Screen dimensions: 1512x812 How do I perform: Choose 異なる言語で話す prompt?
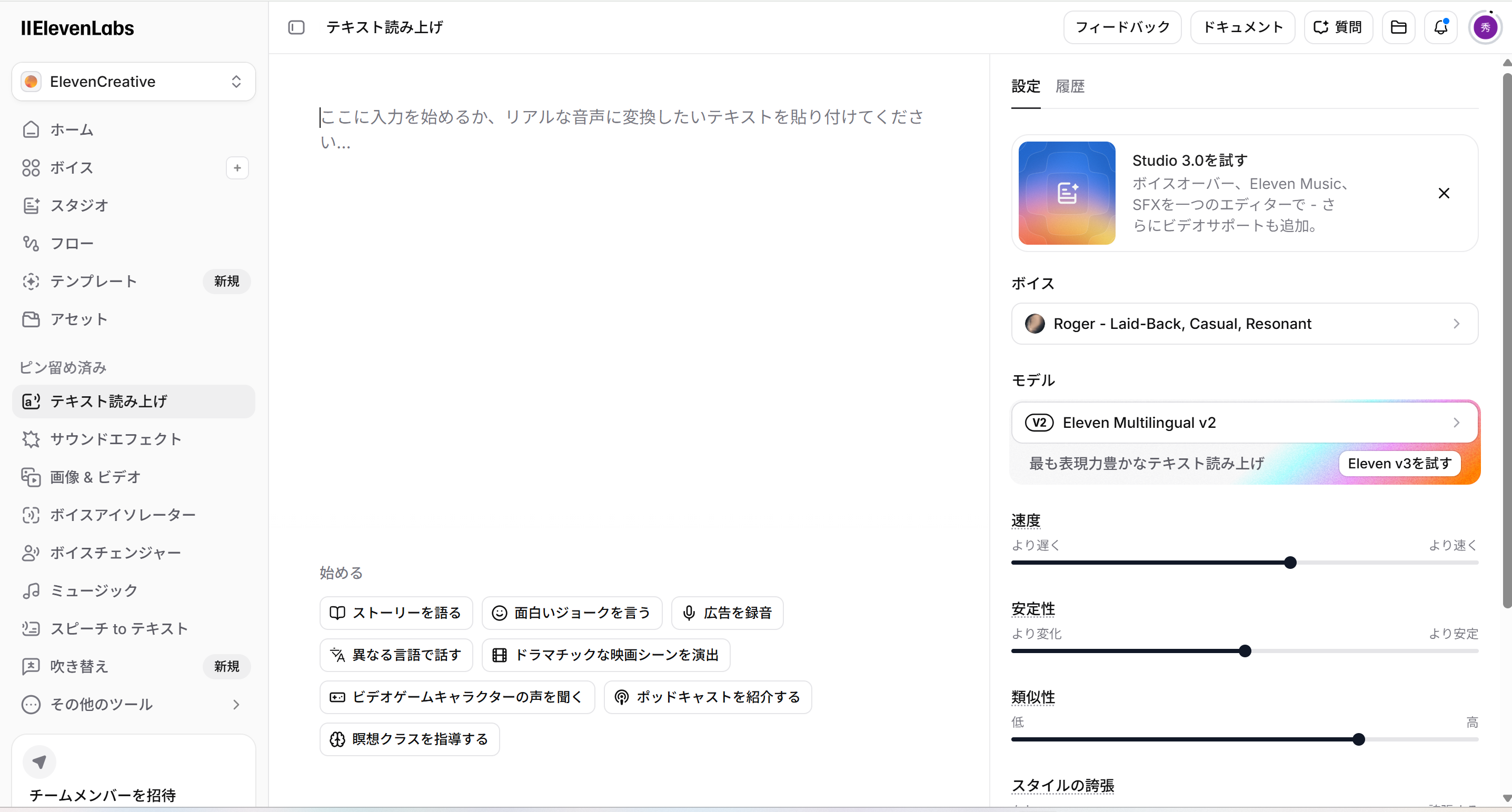pos(396,655)
